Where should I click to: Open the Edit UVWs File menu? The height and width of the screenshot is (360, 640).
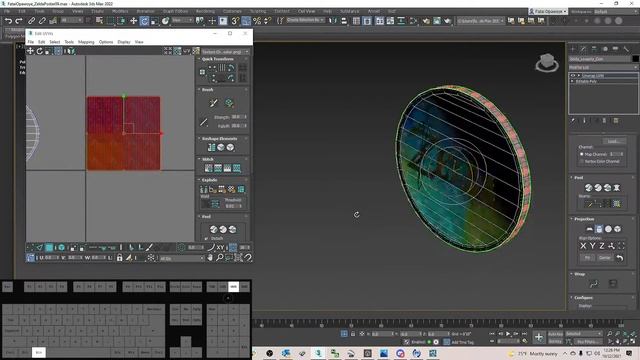(x=31, y=42)
